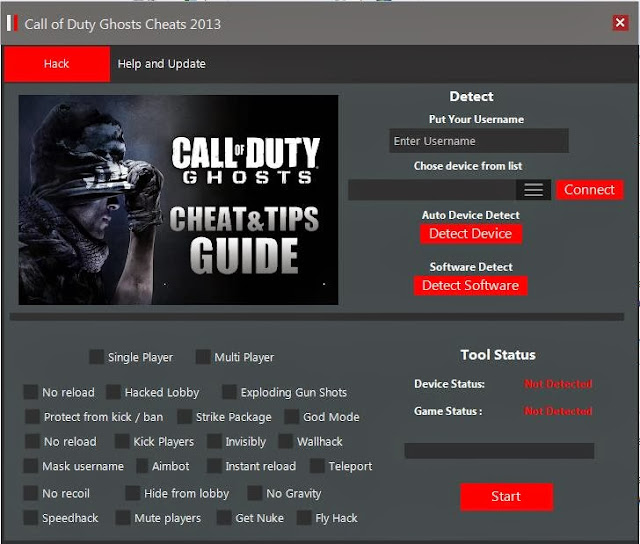The height and width of the screenshot is (544, 640).
Task: Click the Detect Device button
Action: (471, 234)
